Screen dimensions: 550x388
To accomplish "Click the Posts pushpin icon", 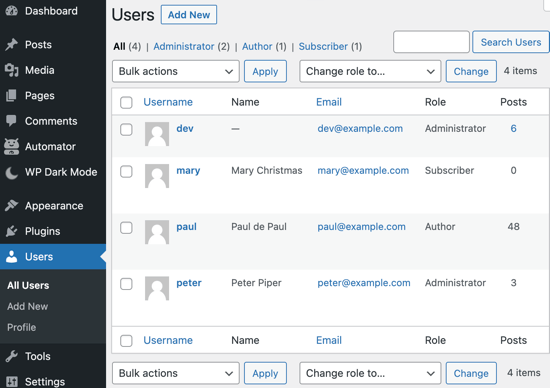I will (x=12, y=45).
